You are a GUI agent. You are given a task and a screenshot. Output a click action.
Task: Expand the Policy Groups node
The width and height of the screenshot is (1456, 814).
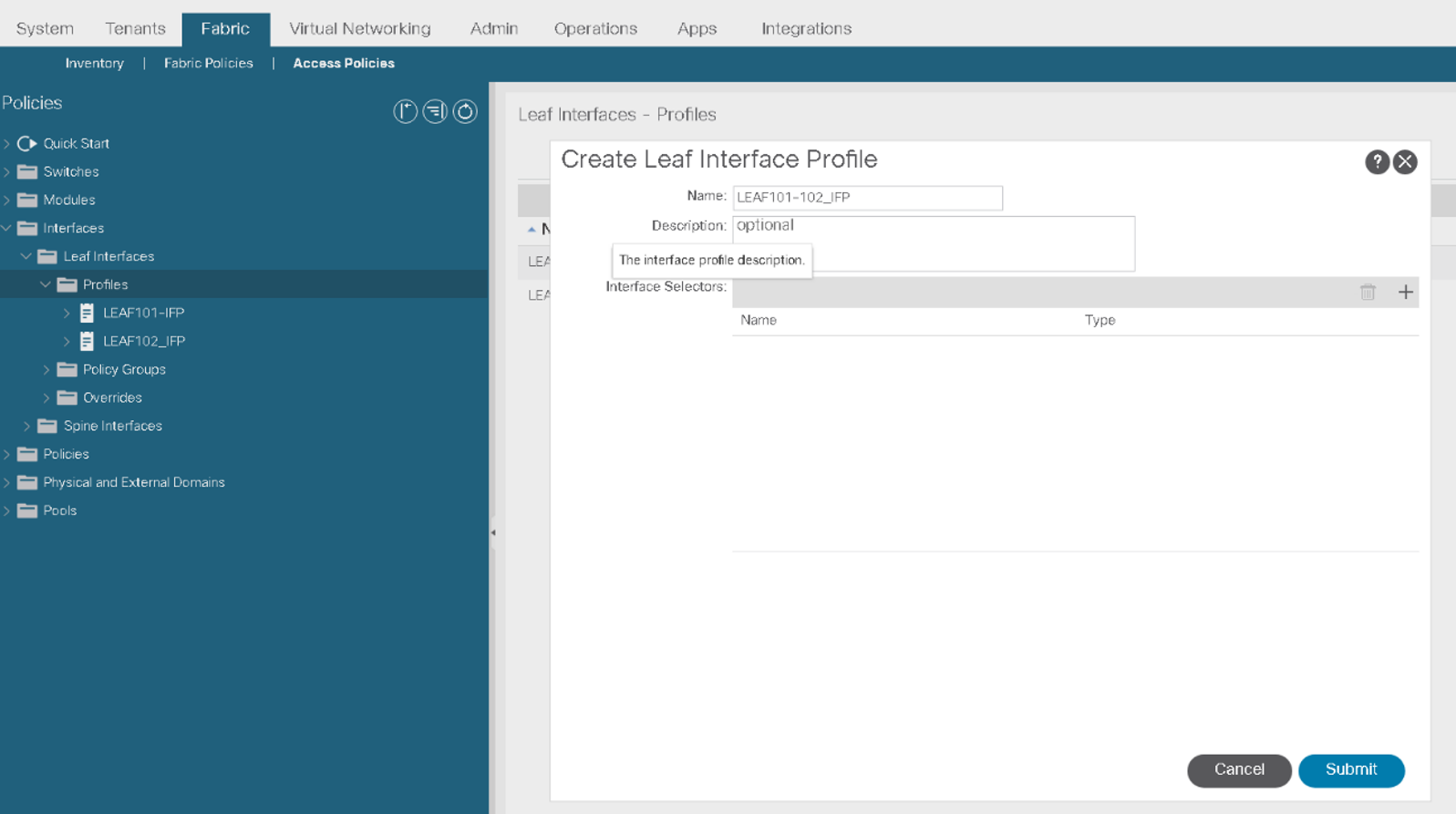click(x=46, y=369)
